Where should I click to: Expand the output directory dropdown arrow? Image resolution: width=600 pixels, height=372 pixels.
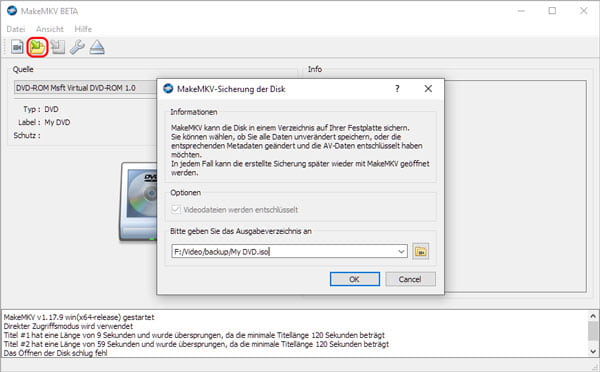tap(401, 251)
